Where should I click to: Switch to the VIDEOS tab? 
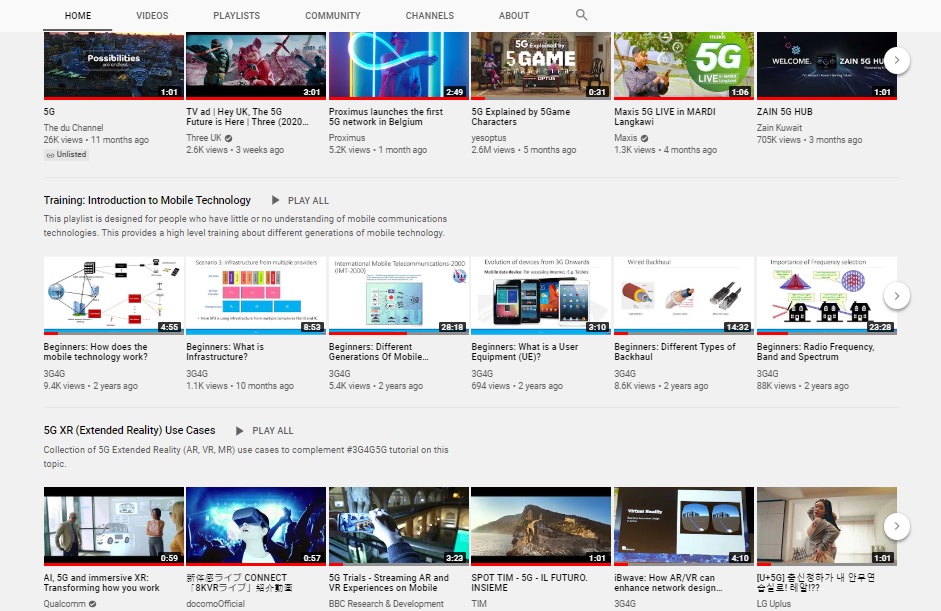(152, 16)
